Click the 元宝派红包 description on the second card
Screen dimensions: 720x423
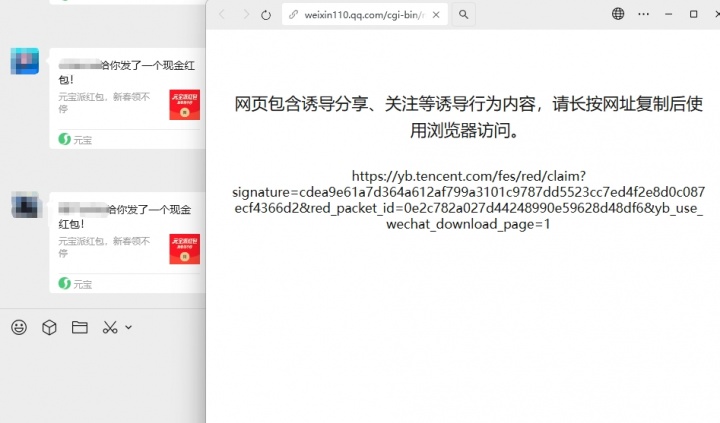(104, 247)
